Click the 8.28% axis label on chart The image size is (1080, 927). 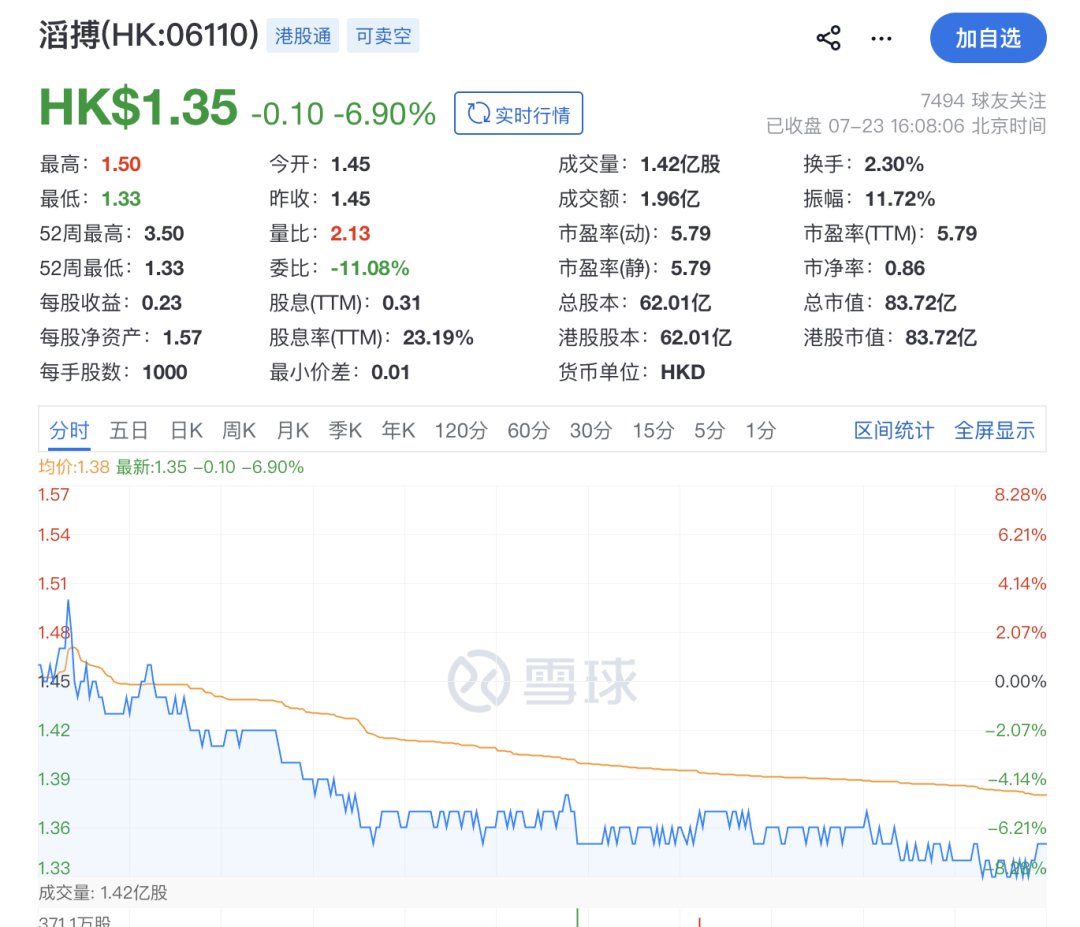(1020, 494)
